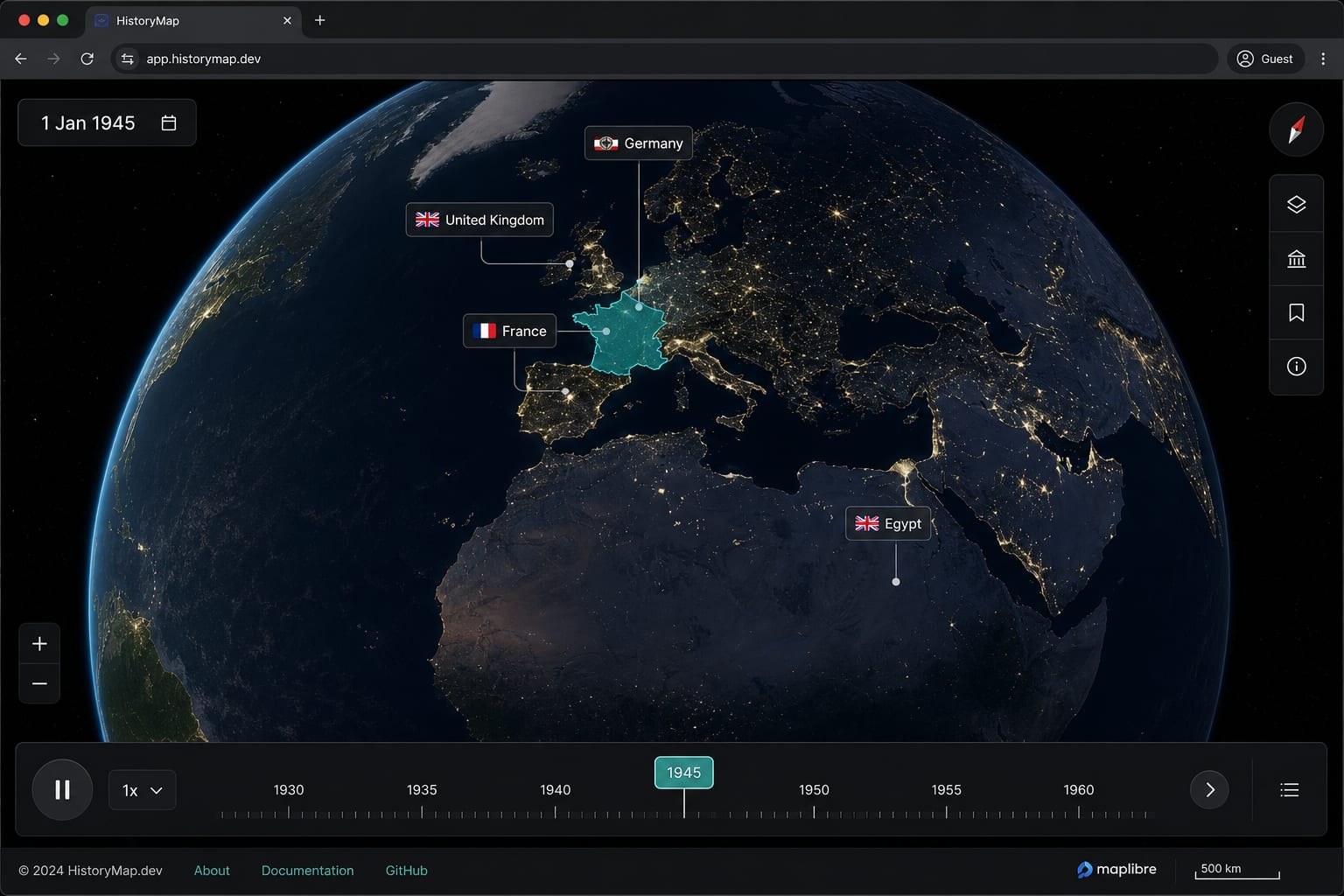Open the museum landmarks panel
This screenshot has height=896, width=1344.
[1296, 259]
